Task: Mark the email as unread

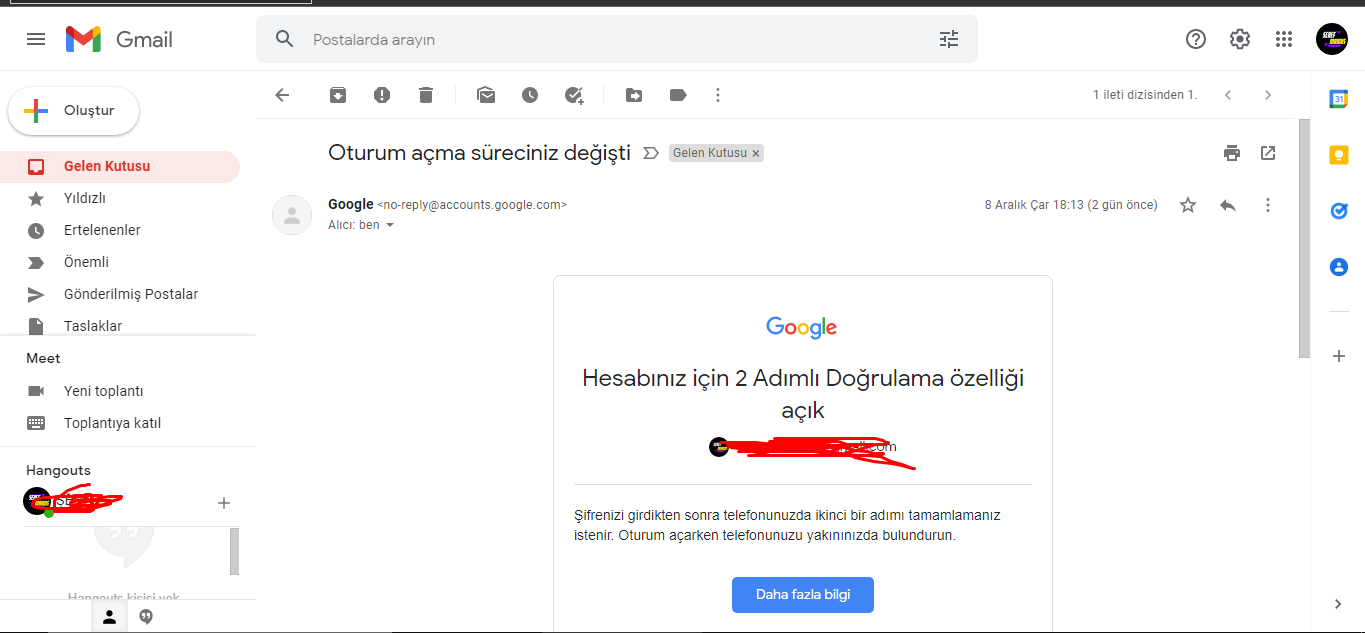Action: pos(486,95)
